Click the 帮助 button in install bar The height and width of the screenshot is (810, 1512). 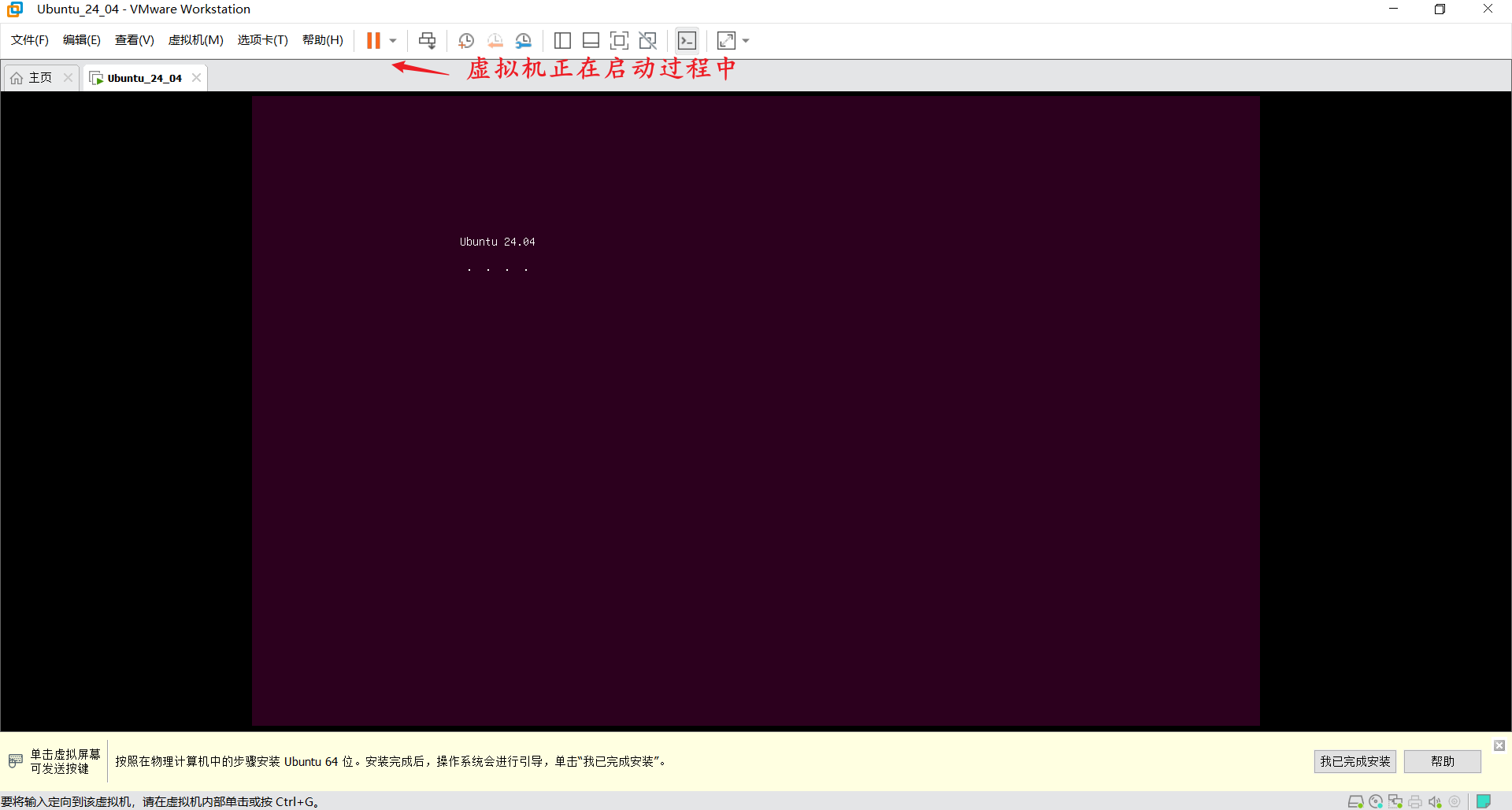click(1442, 761)
